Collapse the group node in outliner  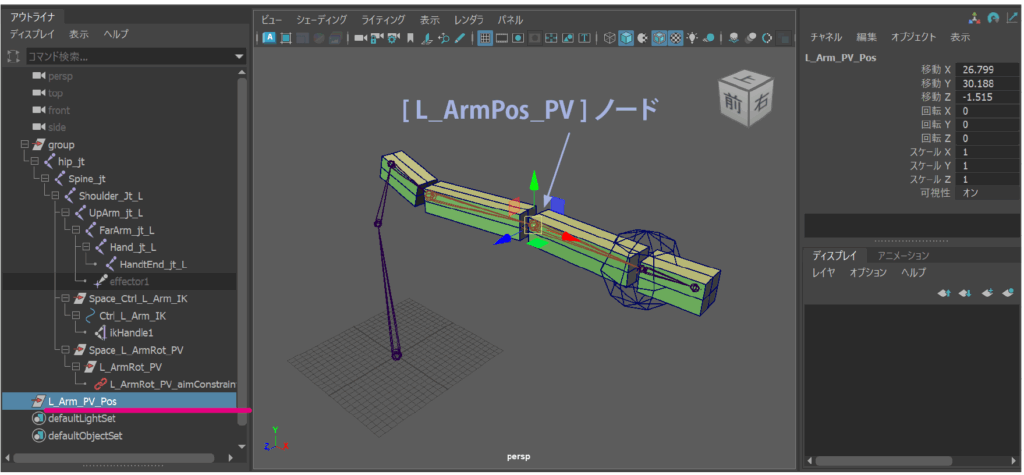tap(24, 145)
